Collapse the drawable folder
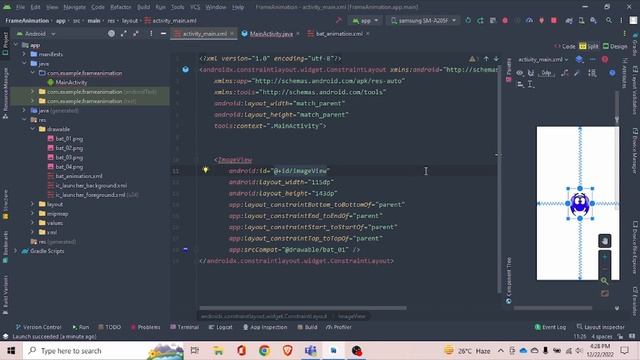 (33, 129)
